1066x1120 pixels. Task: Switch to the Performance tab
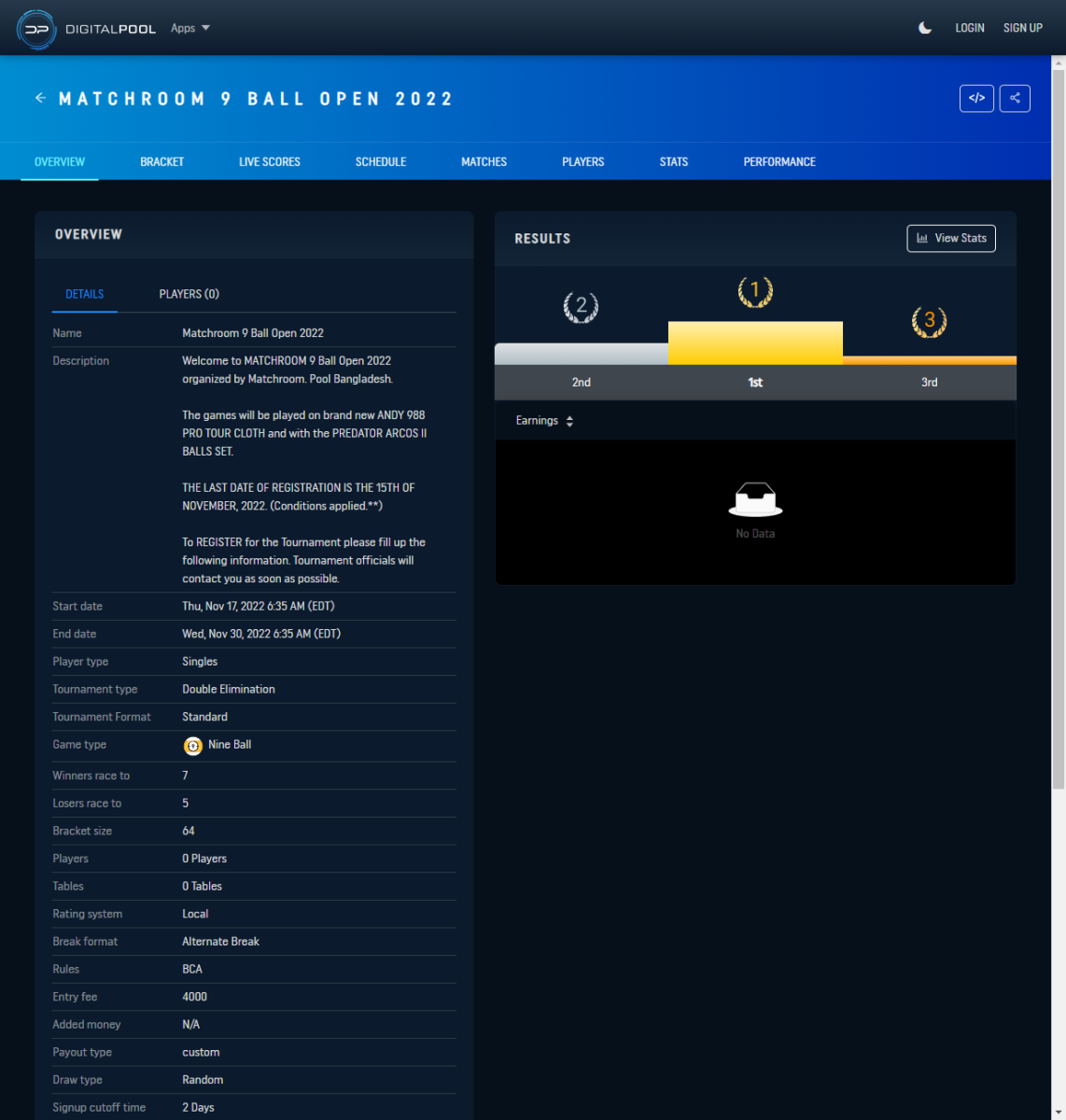(779, 161)
